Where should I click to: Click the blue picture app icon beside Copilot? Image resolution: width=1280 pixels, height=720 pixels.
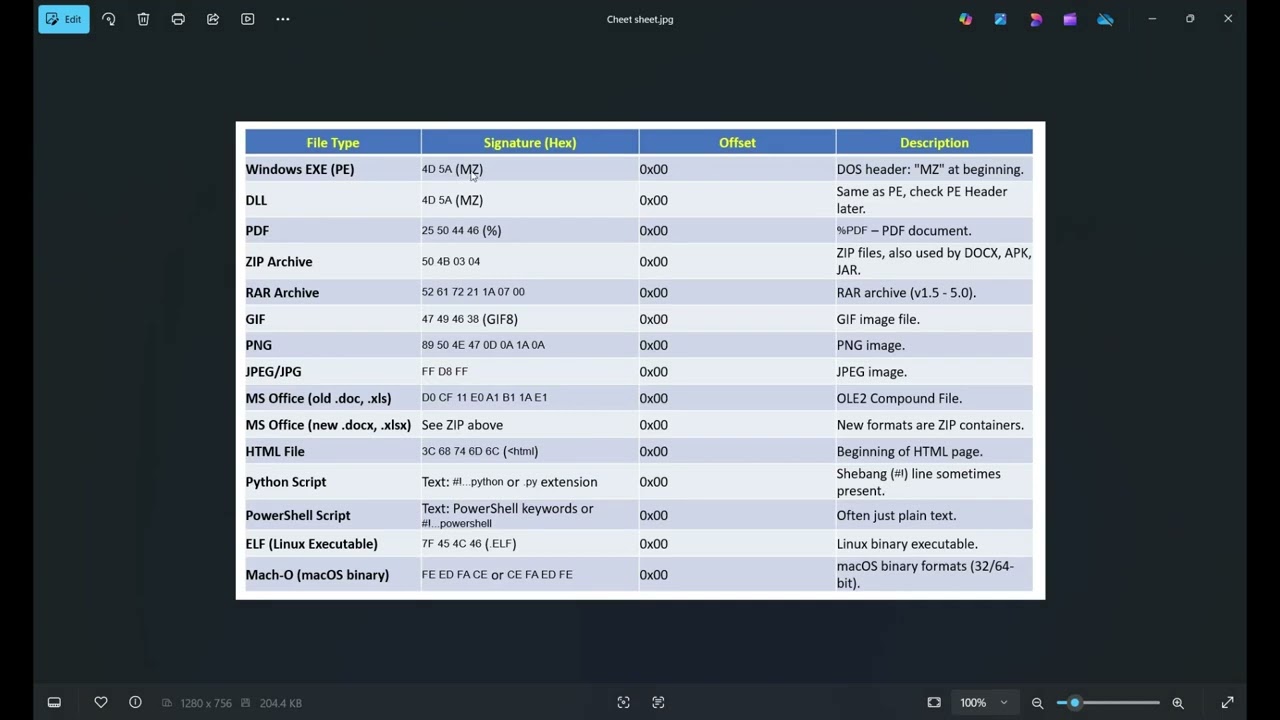coord(1000,19)
